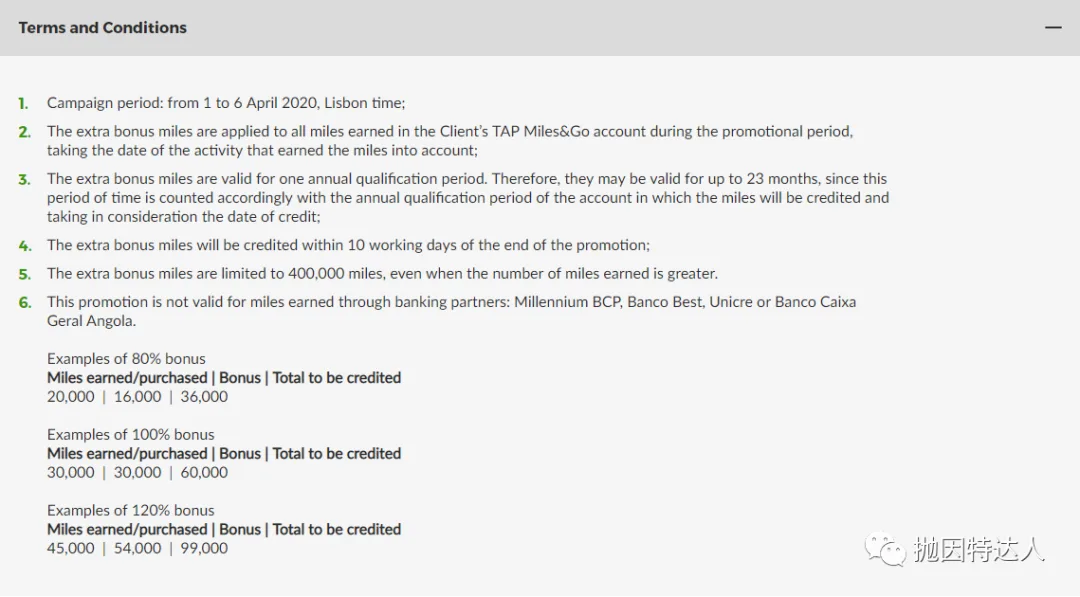Click the WeChat watermark logo icon
Screen dimensions: 1080x597
[x=885, y=549]
